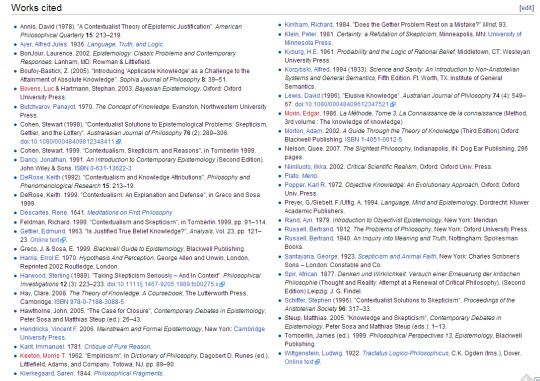Click the Annis, David (1978) citation text
540x381 pixels.
(131, 31)
